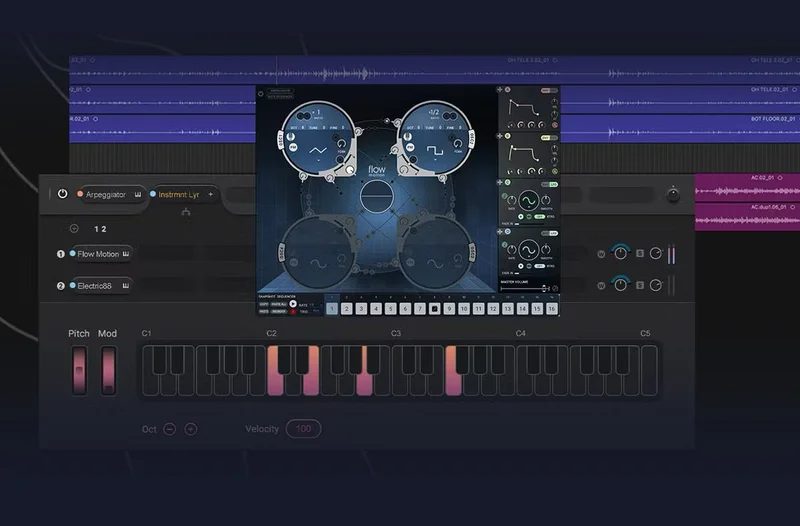Image resolution: width=800 pixels, height=526 pixels.
Task: Click modulator C Rate knob
Action: 511,201
